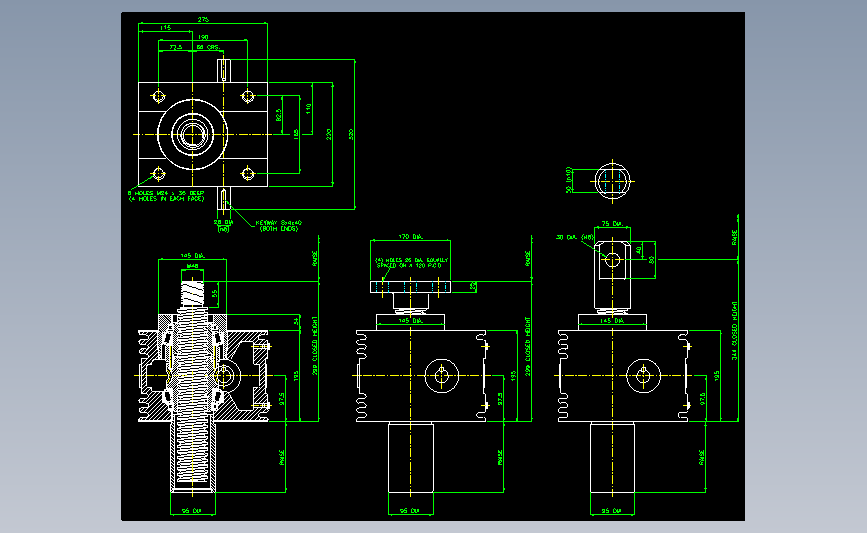Select the "75 DIA." clevis dimension
Screen dimensions: 867x533
coord(612,224)
